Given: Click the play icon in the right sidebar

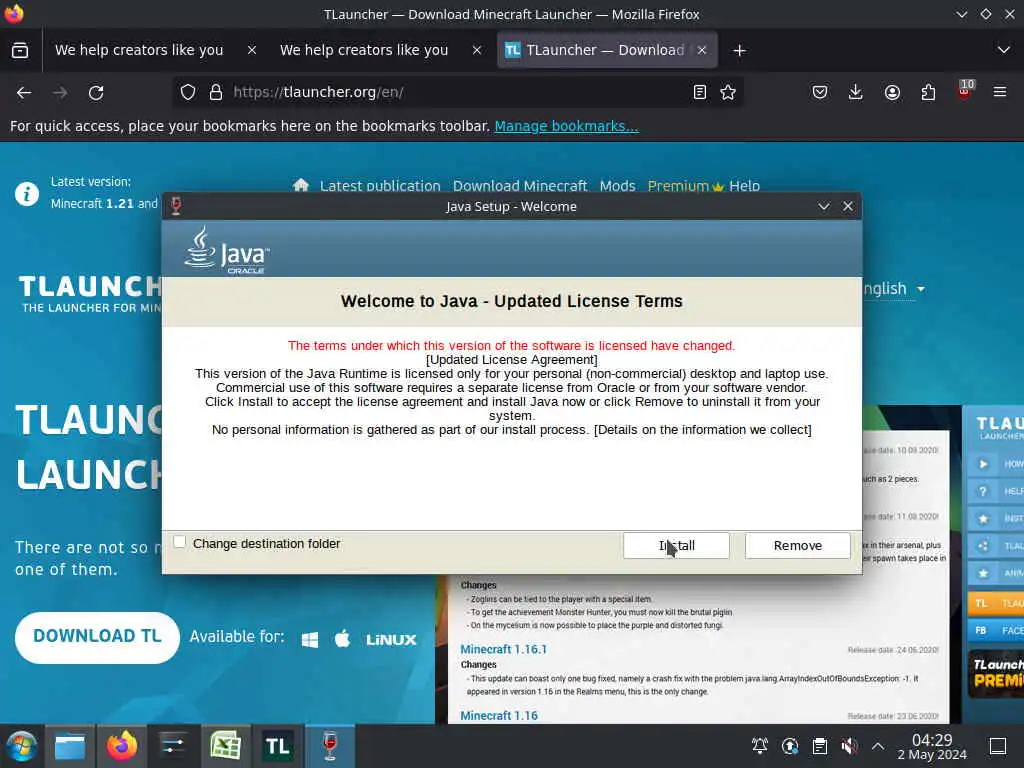Looking at the screenshot, I should tap(984, 464).
